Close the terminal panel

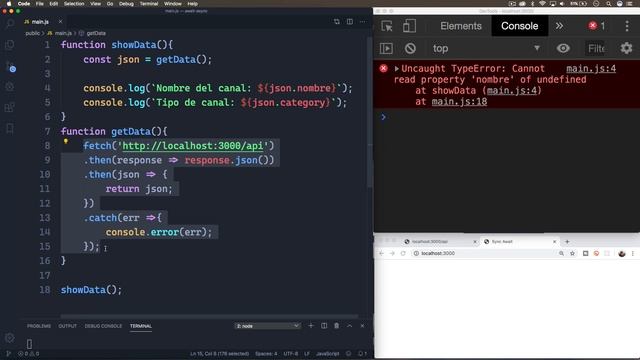[362, 326]
